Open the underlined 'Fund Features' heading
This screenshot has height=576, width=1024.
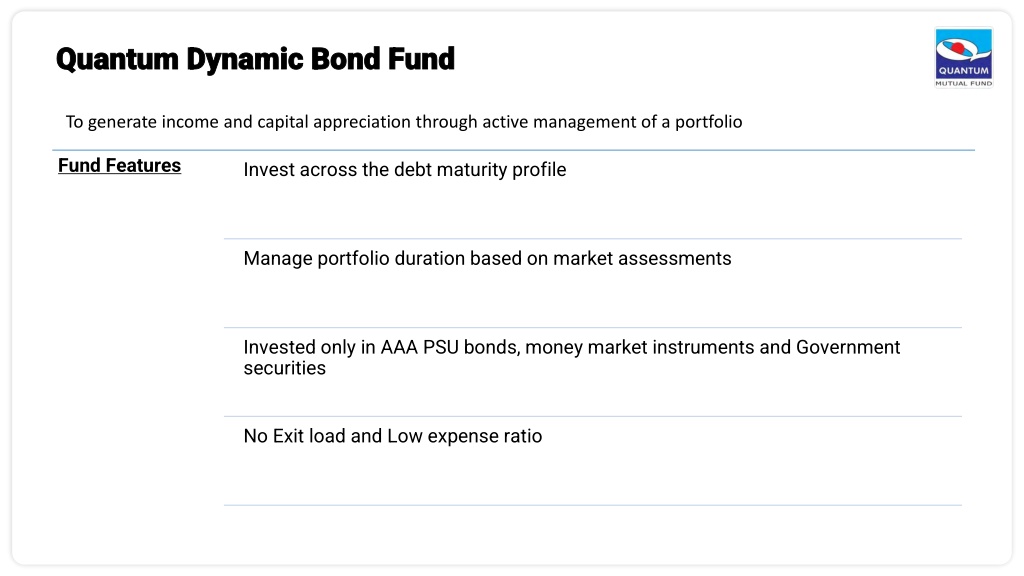[x=120, y=165]
